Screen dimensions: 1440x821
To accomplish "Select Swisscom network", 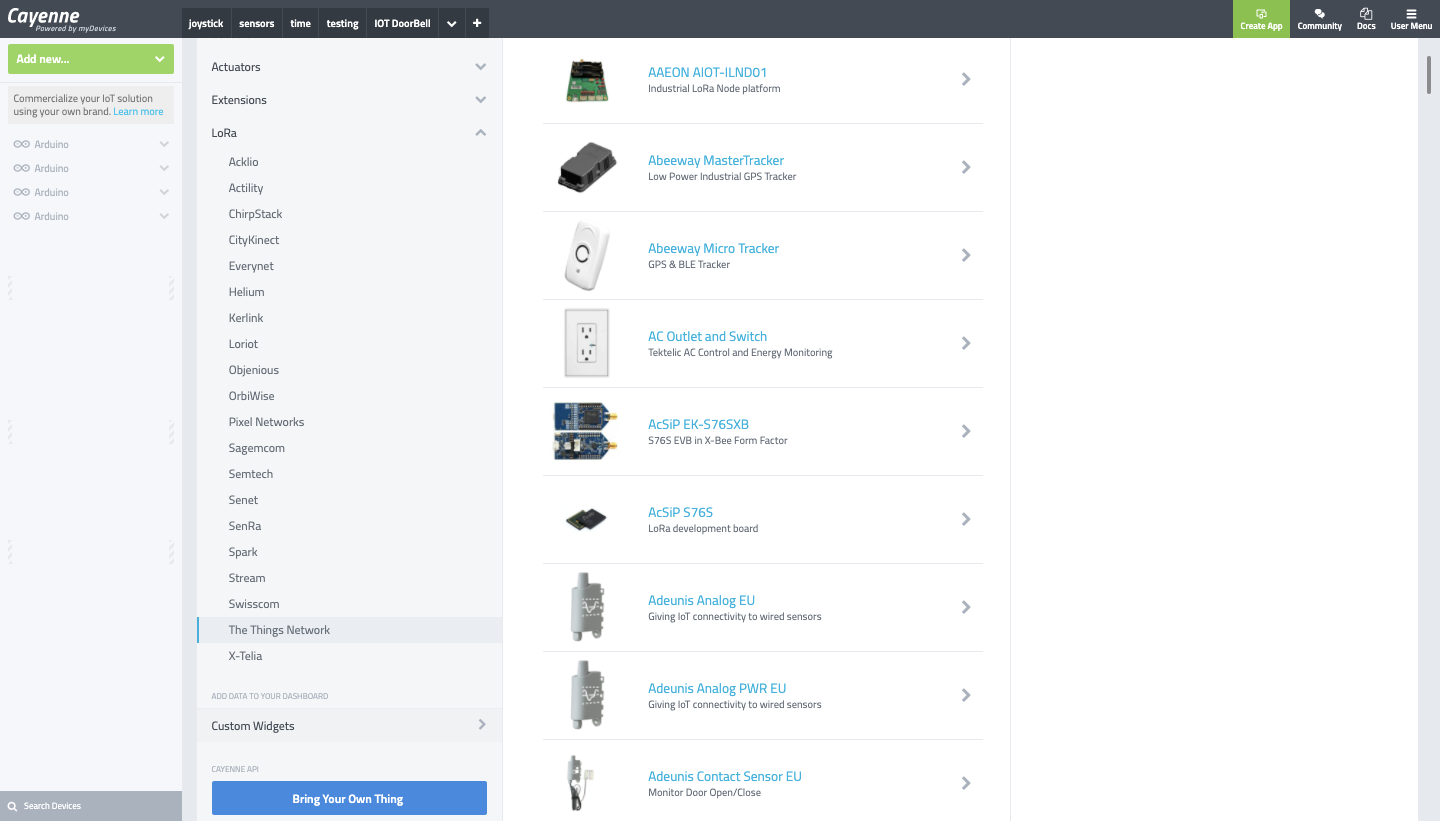I will click(x=254, y=604).
